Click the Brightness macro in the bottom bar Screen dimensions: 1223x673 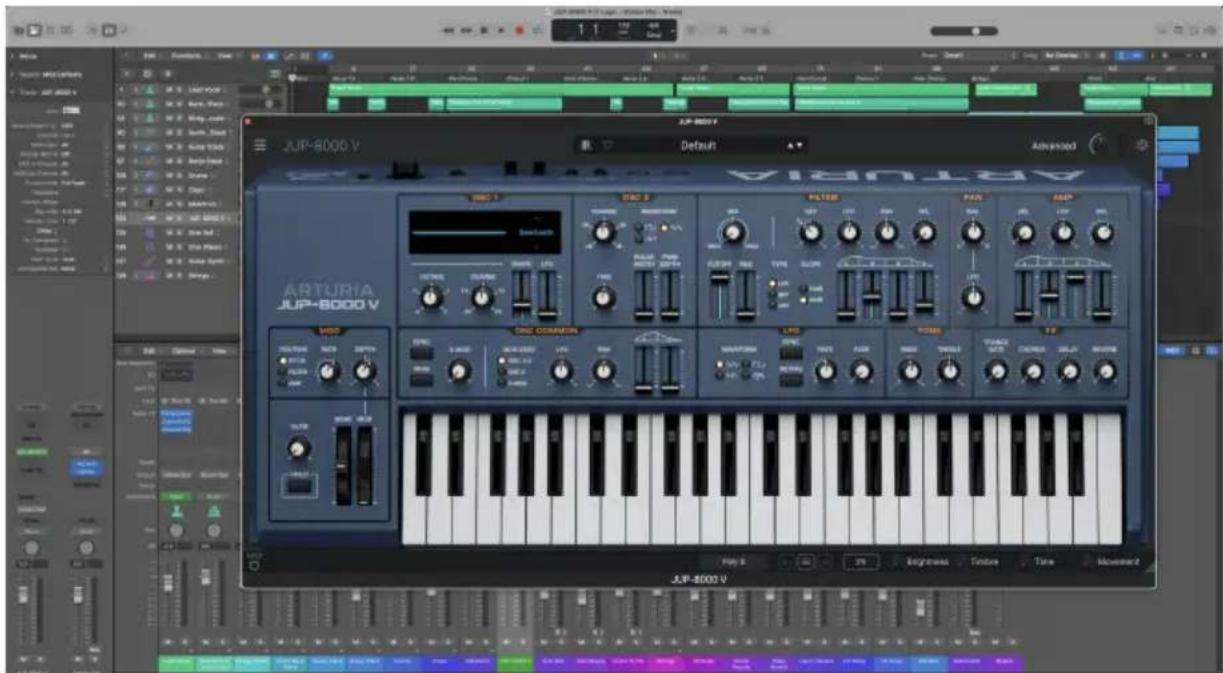(928, 563)
